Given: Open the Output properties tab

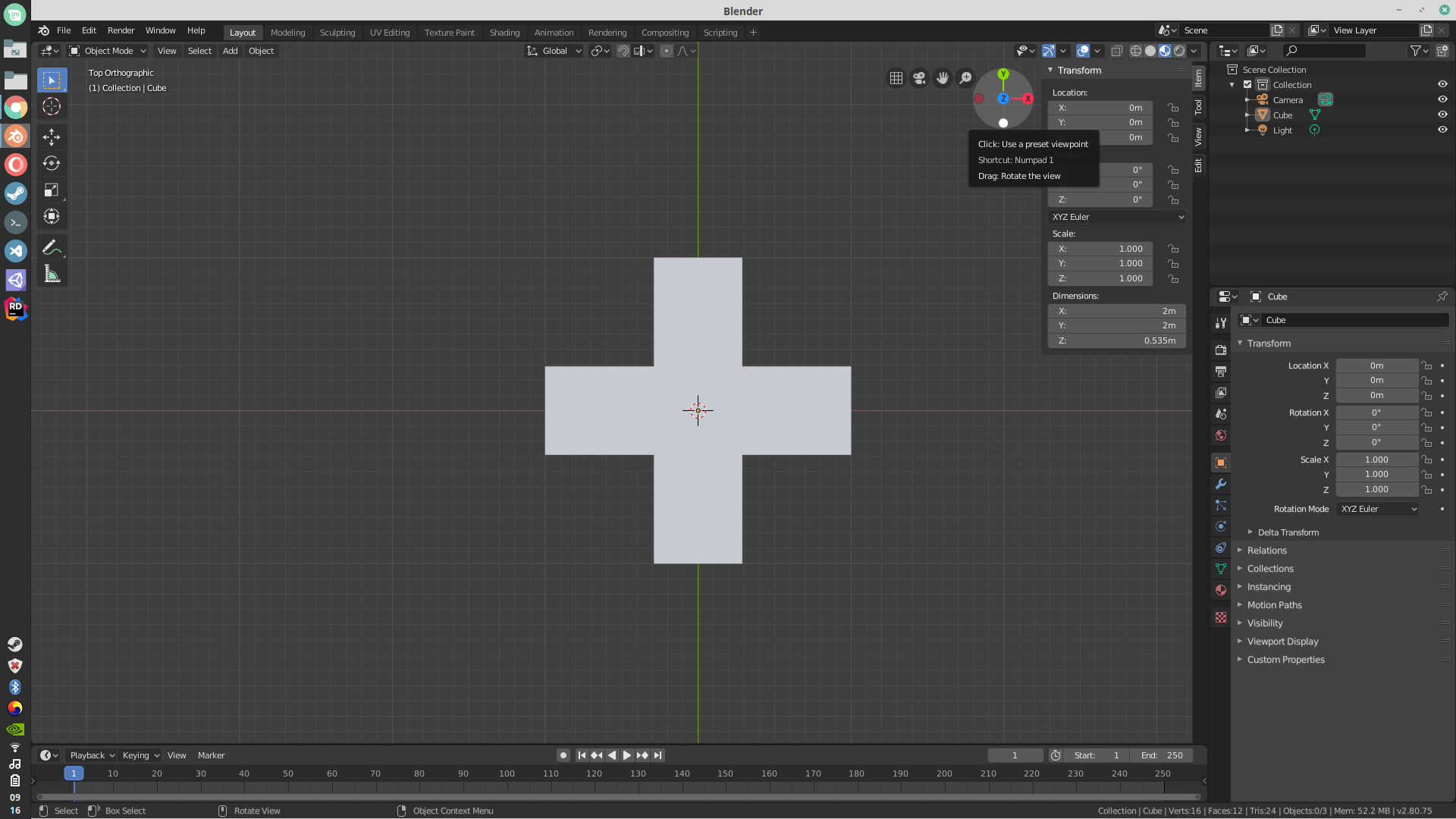Looking at the screenshot, I should click(x=1220, y=372).
